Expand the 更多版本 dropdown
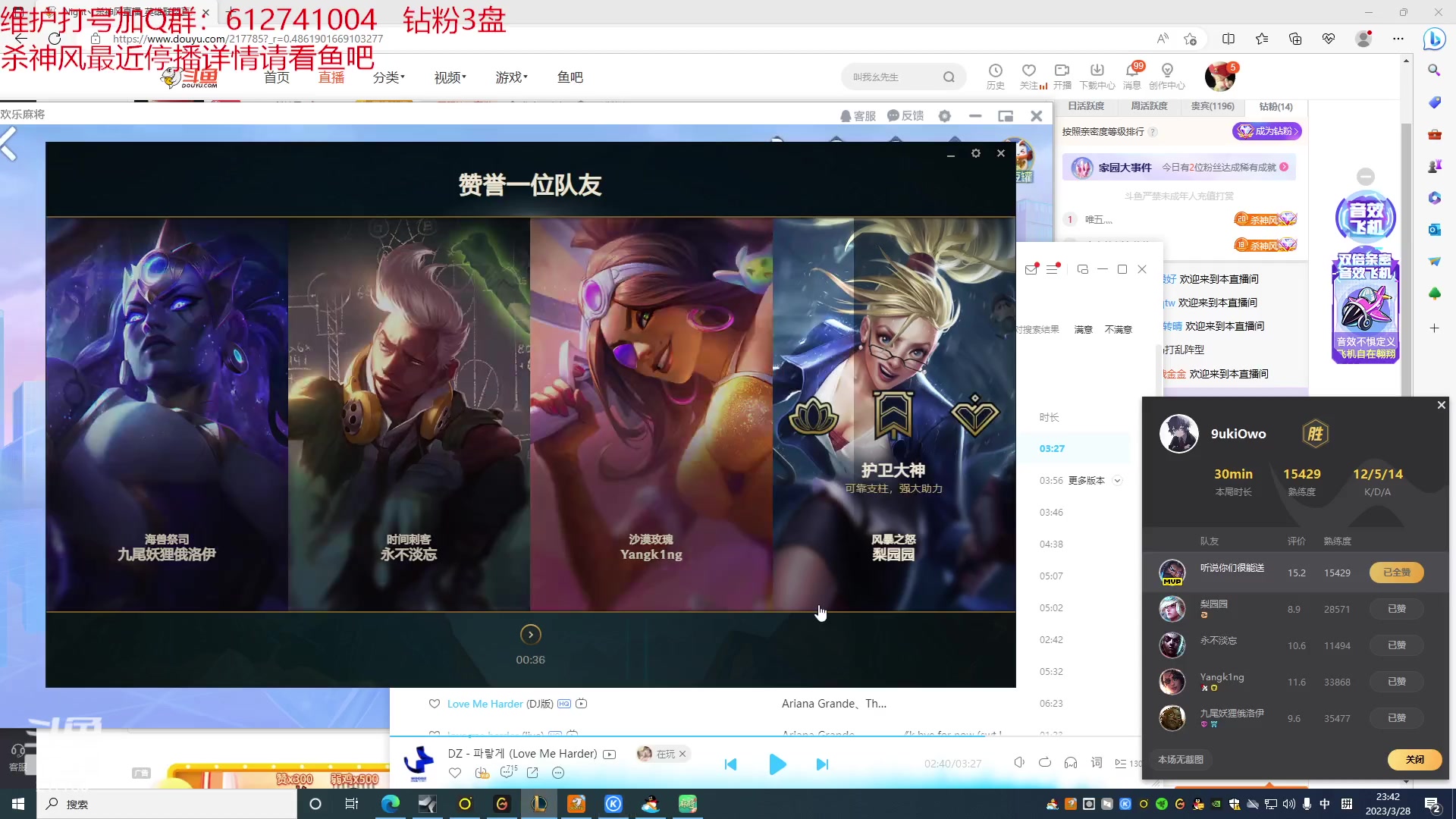The height and width of the screenshot is (819, 1456). pos(1117,480)
